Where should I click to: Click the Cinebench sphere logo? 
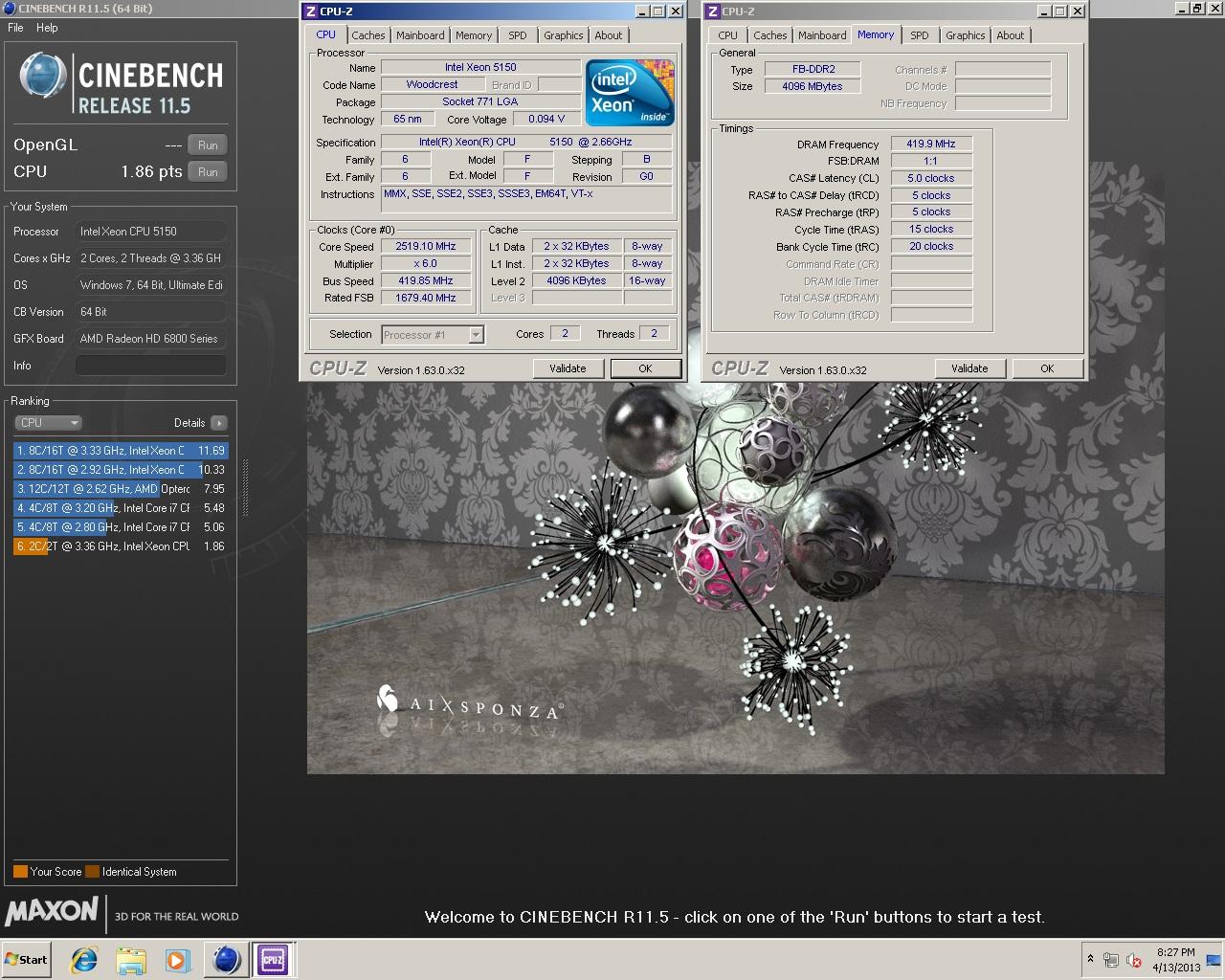click(x=43, y=78)
